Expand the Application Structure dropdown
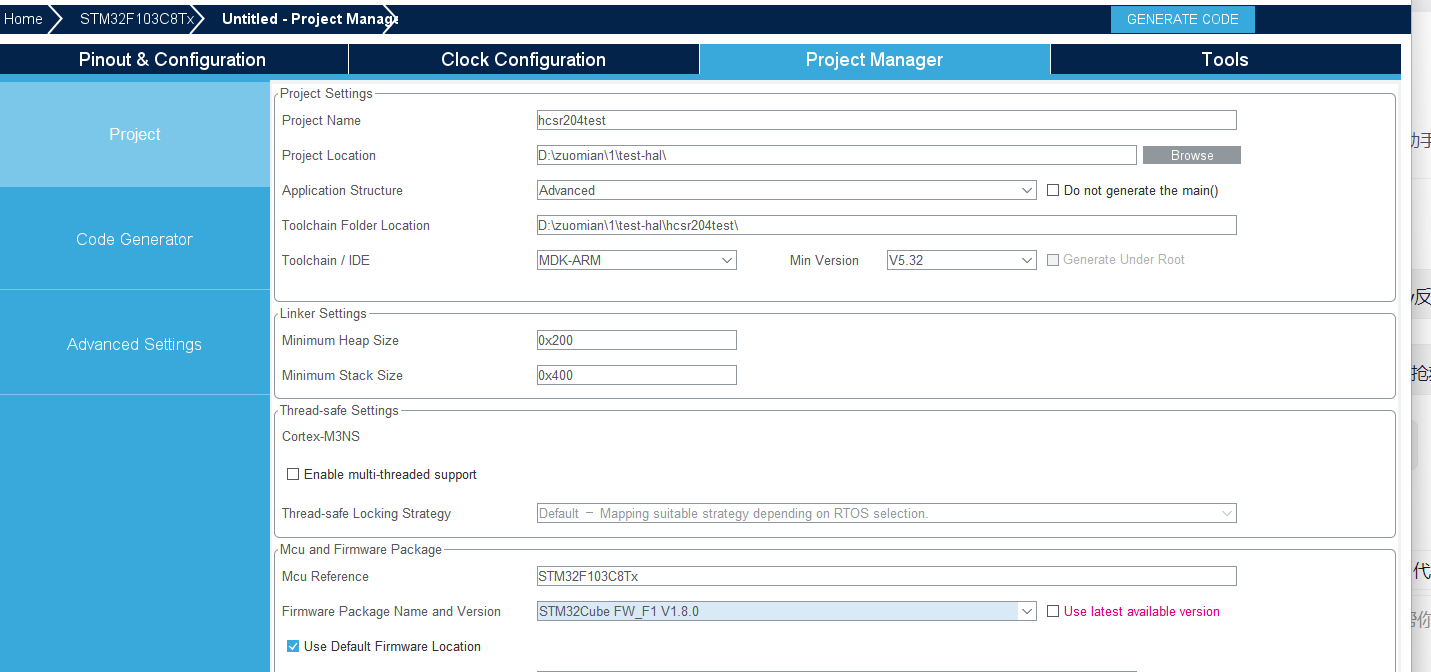This screenshot has height=672, width=1431. pyautogui.click(x=787, y=190)
